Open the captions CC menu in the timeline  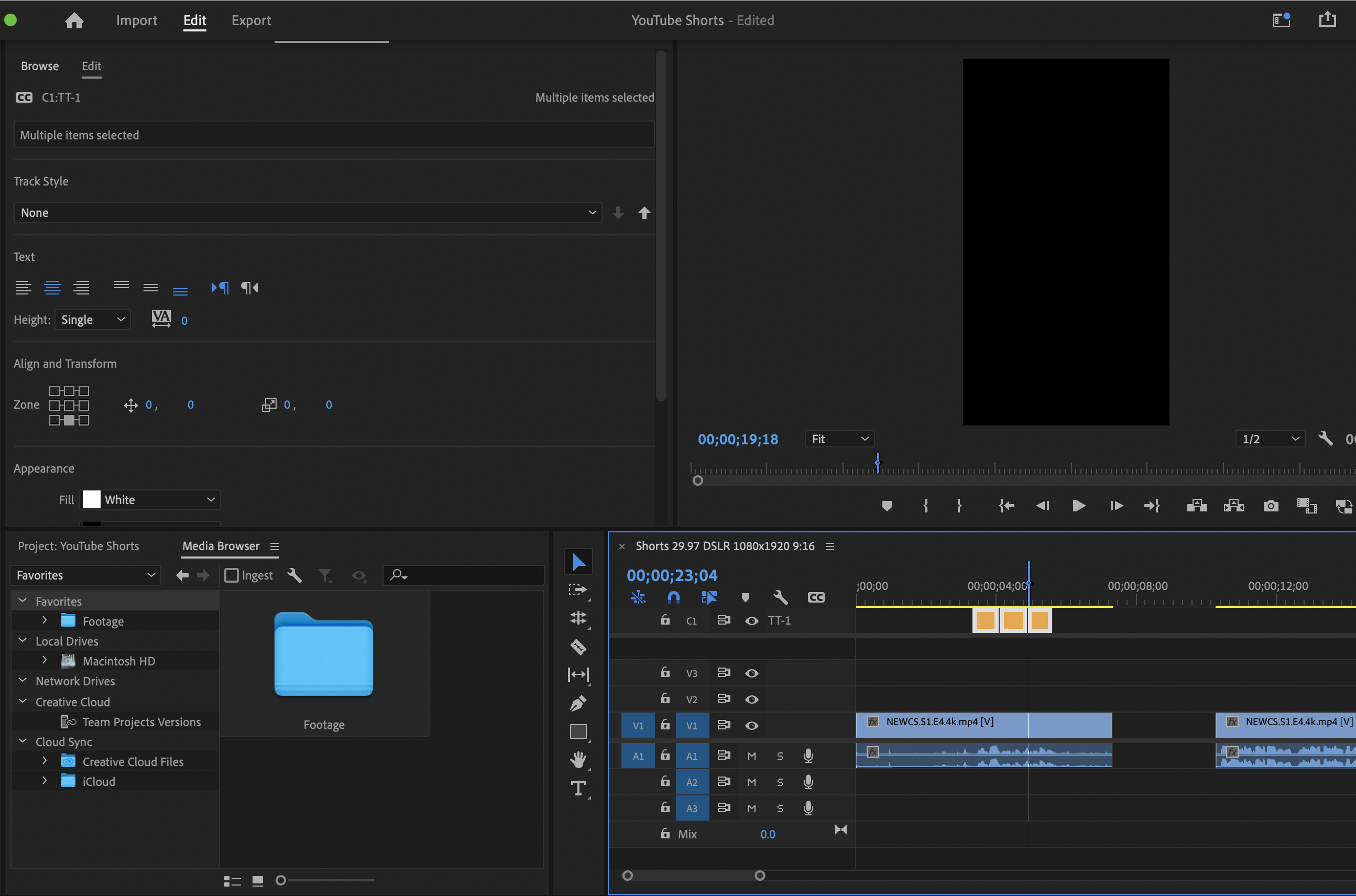click(815, 597)
